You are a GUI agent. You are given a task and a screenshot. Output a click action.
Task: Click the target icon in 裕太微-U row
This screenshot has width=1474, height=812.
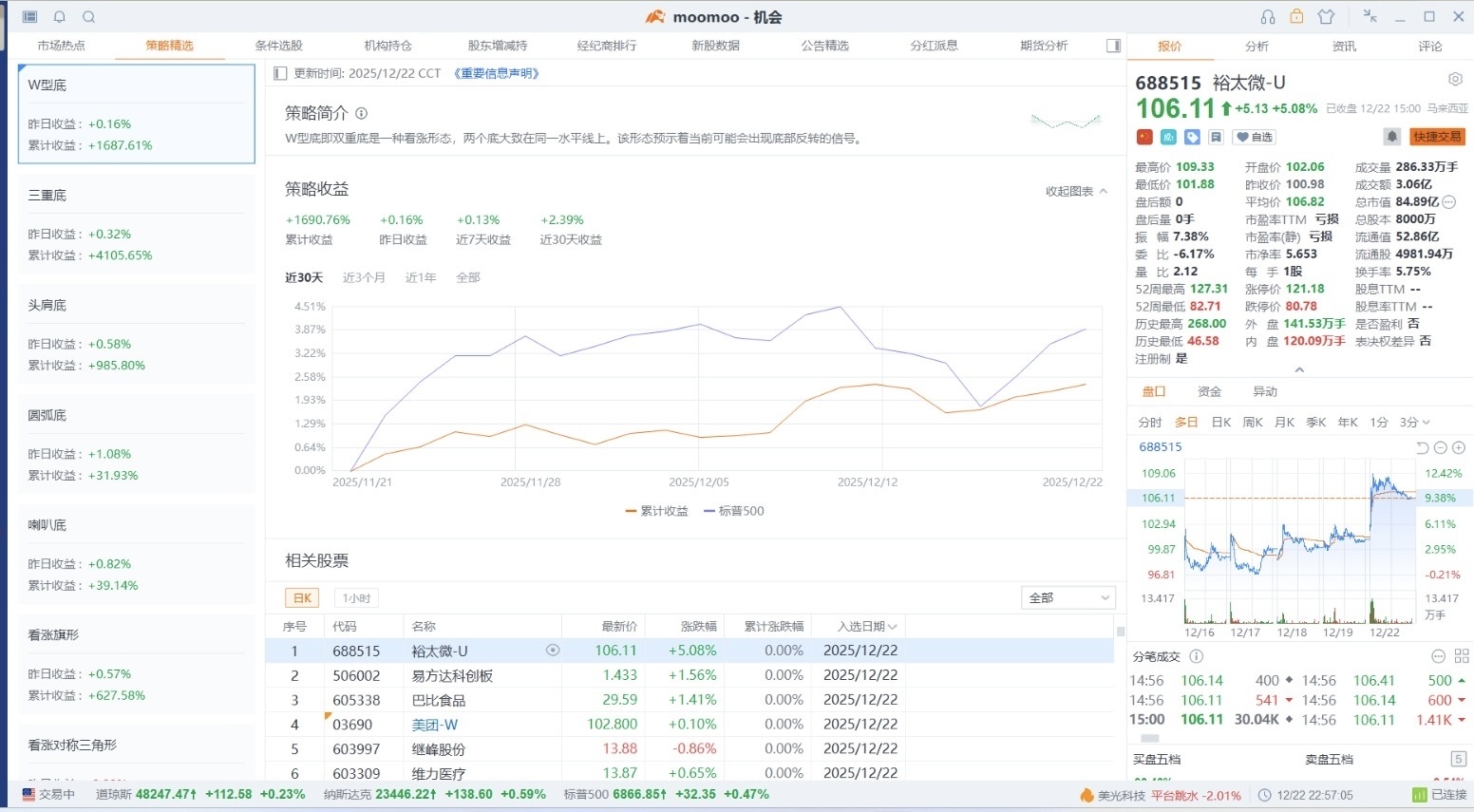(553, 651)
